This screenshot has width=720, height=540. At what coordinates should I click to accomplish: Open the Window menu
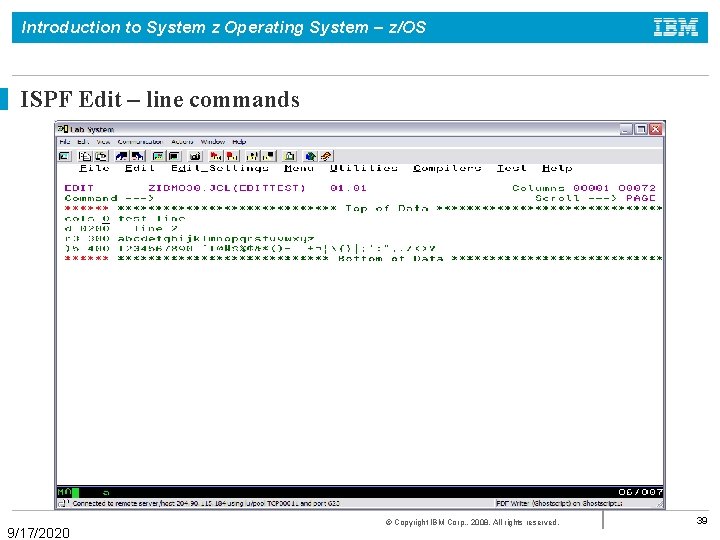tap(213, 142)
